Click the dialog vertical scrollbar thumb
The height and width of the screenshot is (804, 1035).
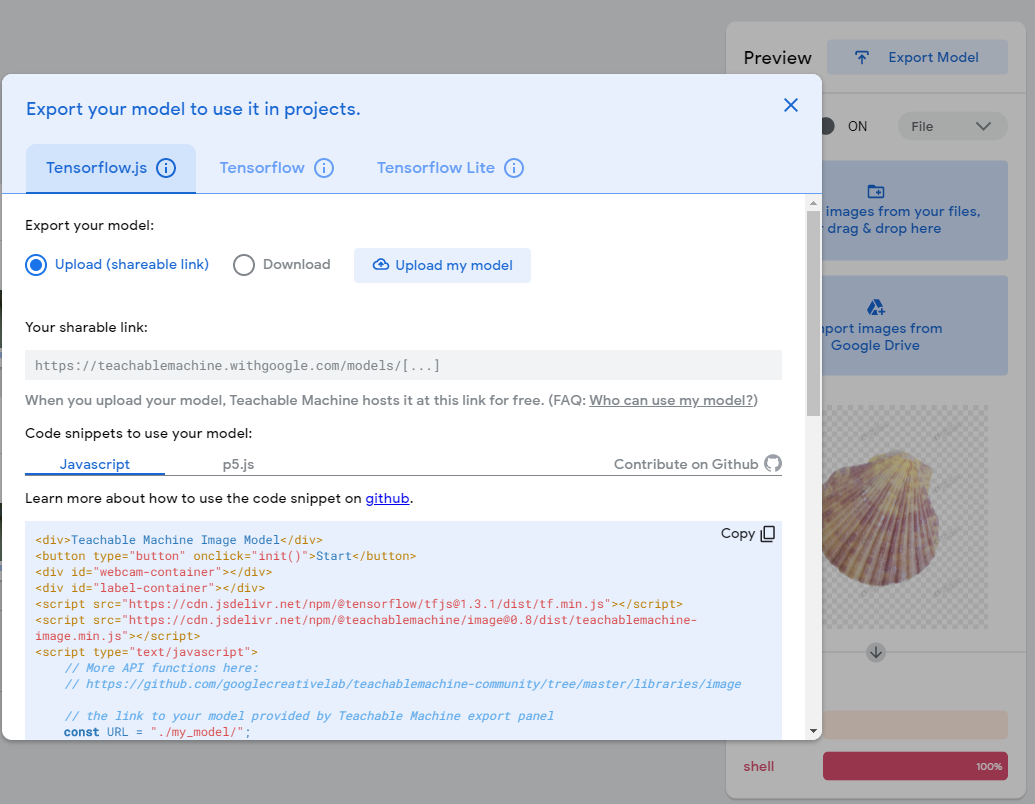pos(813,314)
